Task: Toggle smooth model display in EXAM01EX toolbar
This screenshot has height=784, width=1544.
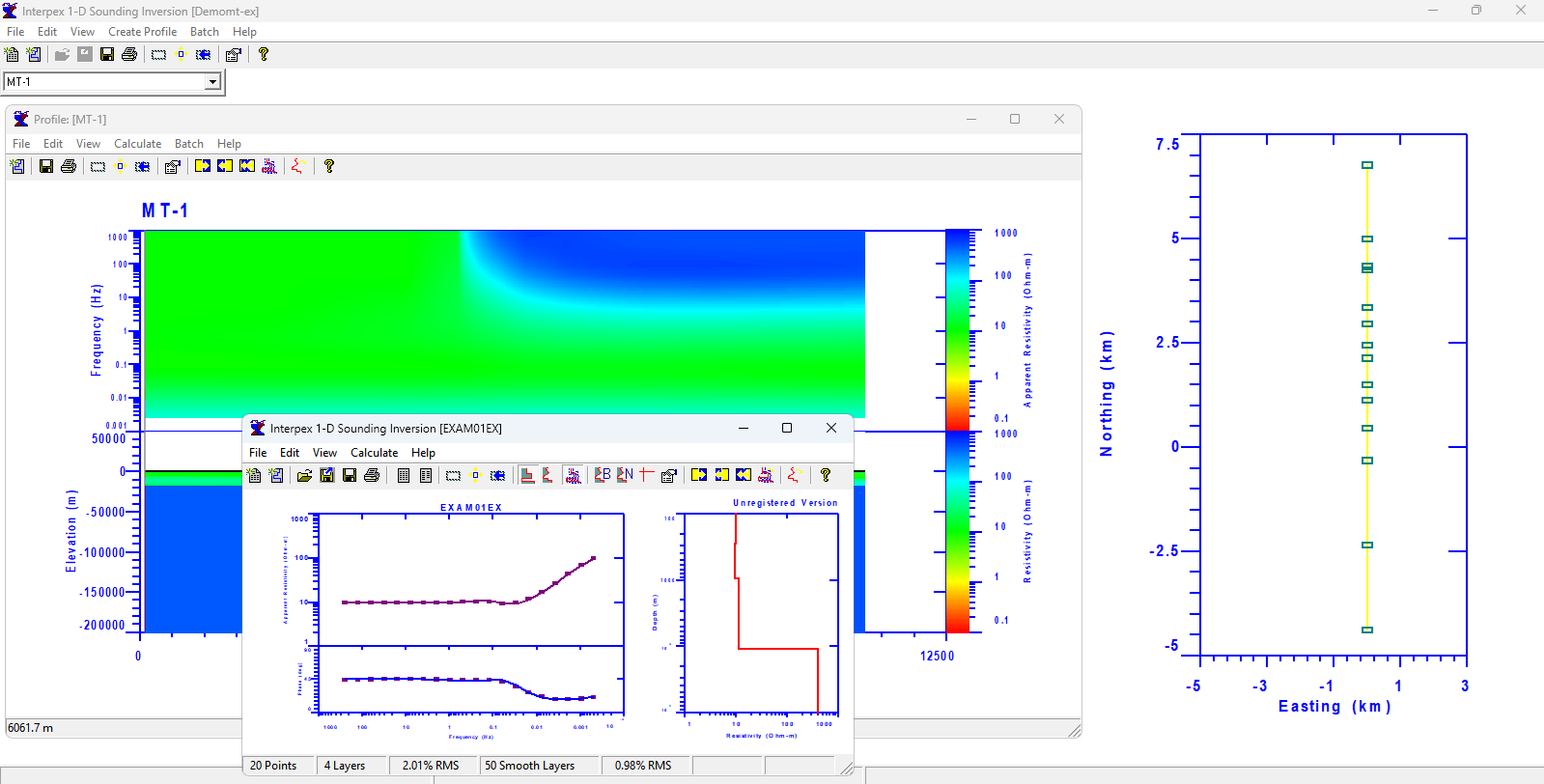Action: (549, 475)
